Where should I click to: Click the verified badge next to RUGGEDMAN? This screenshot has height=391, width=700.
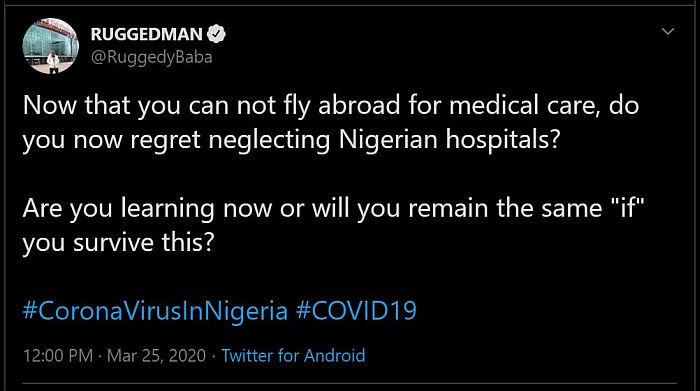217,34
